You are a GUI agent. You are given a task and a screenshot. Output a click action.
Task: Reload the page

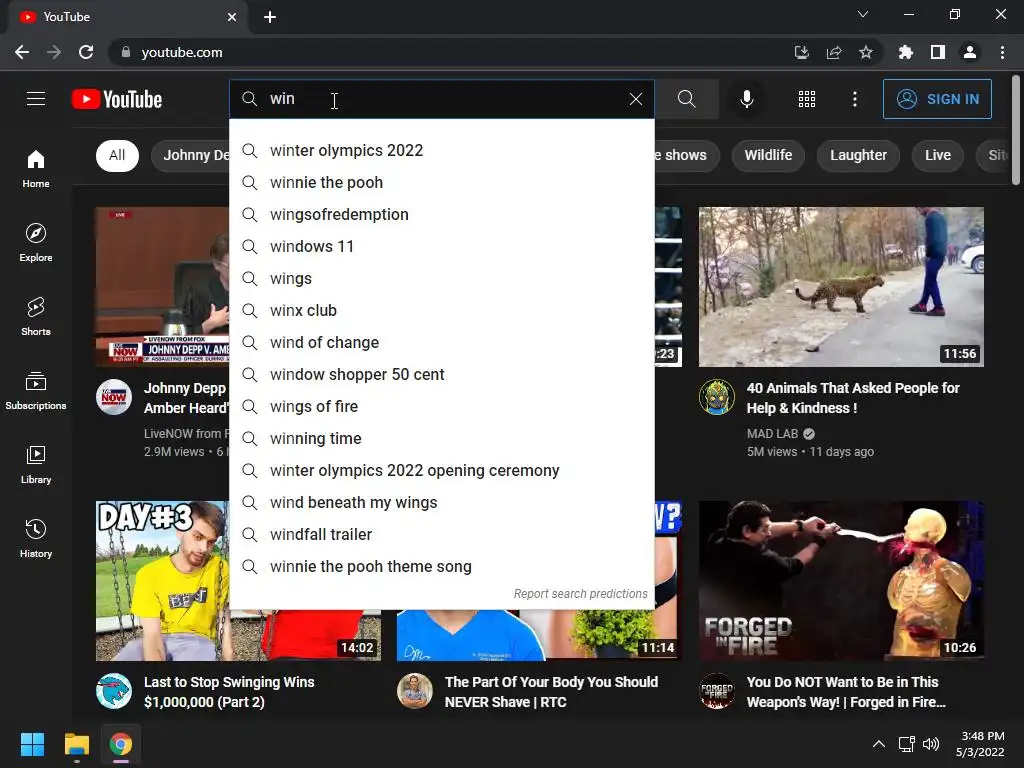tap(86, 52)
